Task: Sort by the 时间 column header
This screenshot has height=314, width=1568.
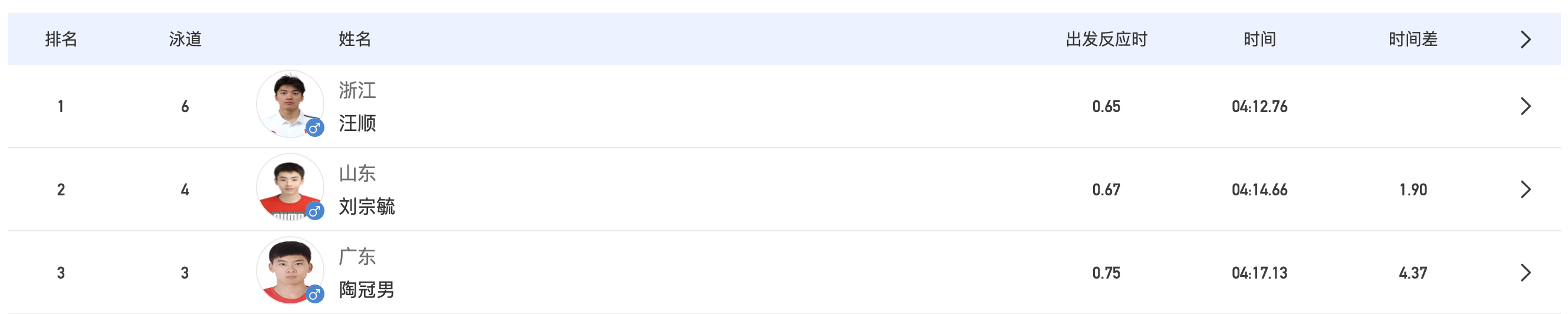Action: click(1259, 40)
